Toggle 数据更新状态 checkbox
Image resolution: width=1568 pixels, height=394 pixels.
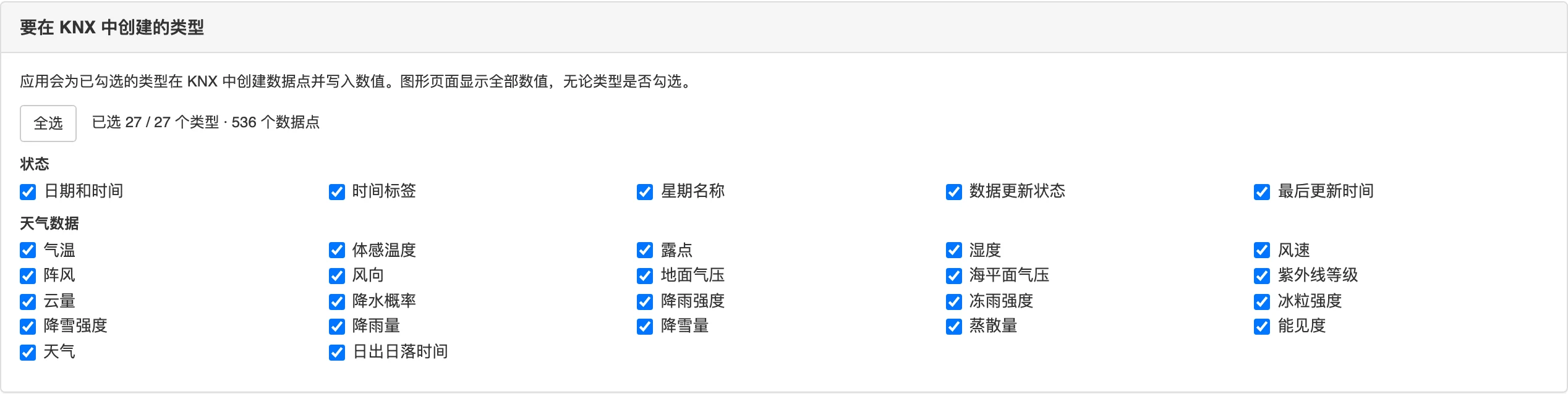tap(953, 192)
